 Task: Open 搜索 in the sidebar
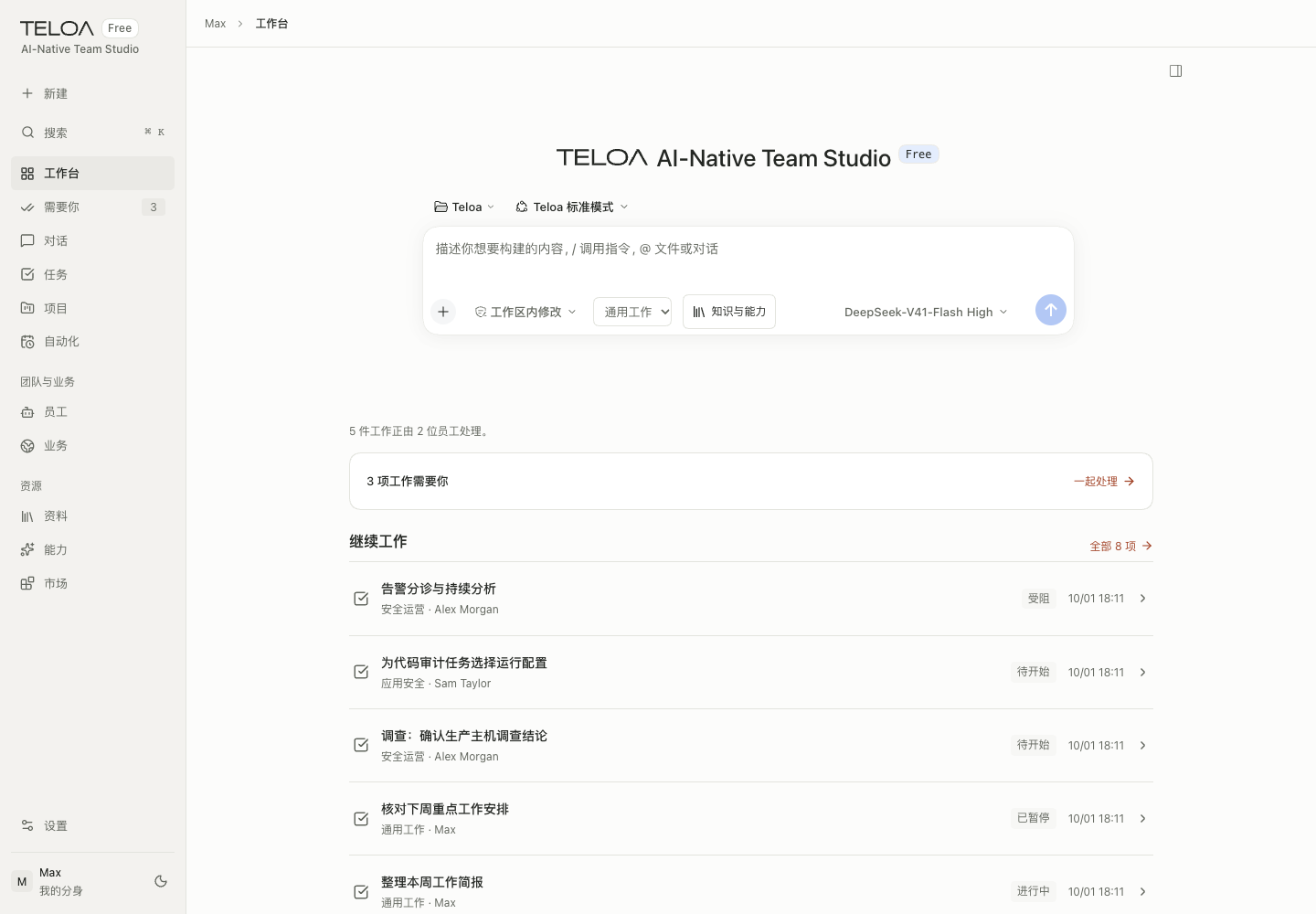pos(92,133)
